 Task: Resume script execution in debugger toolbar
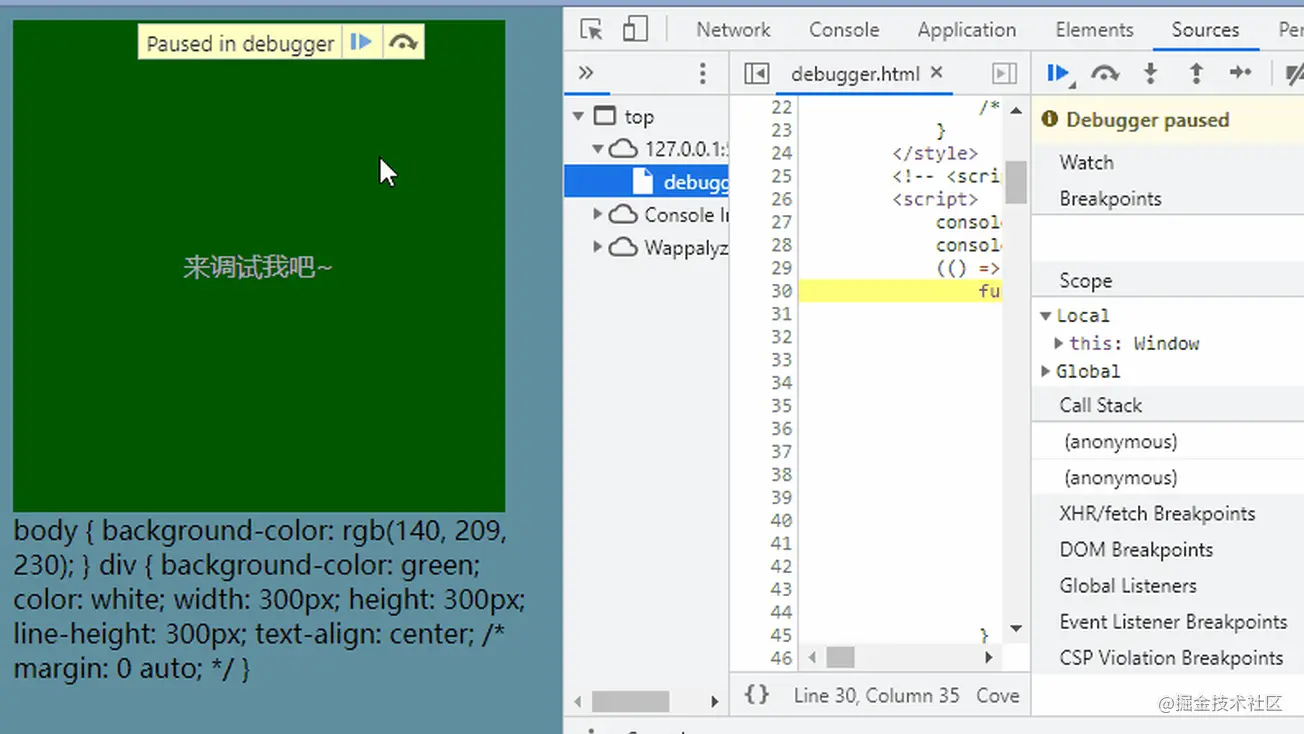[x=1059, y=73]
